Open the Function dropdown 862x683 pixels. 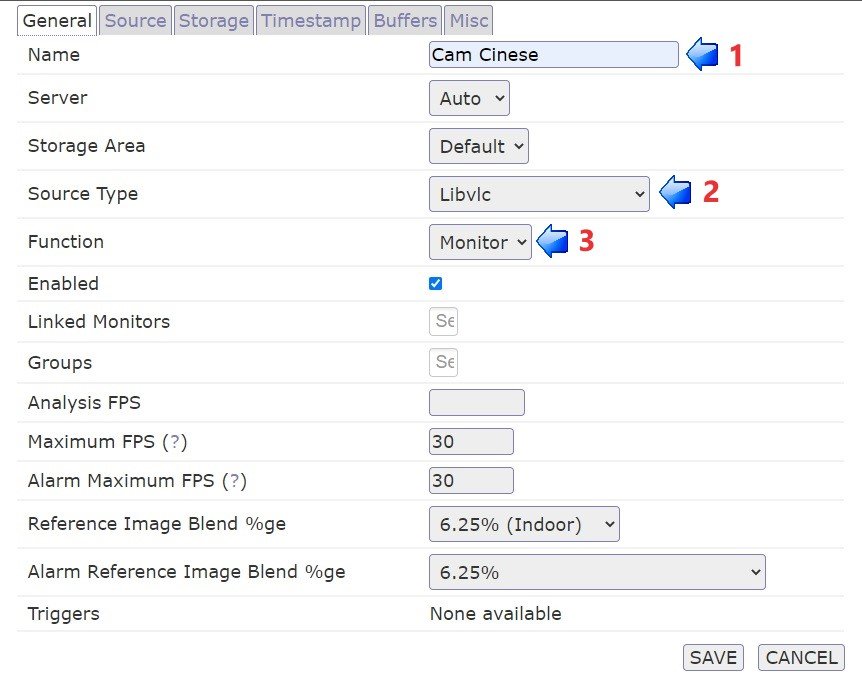point(479,242)
